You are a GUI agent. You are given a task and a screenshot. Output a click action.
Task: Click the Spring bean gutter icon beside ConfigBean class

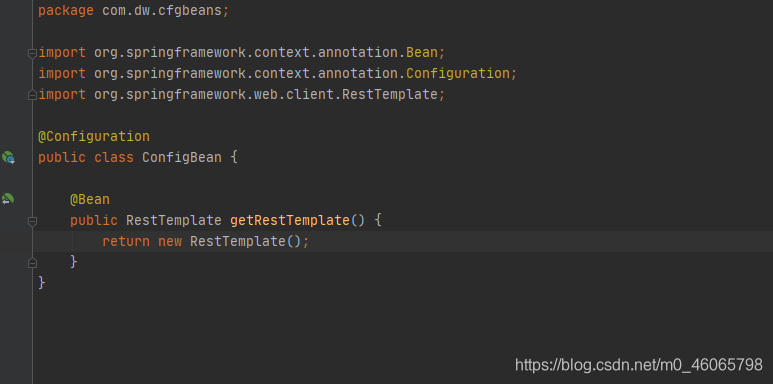coord(8,157)
